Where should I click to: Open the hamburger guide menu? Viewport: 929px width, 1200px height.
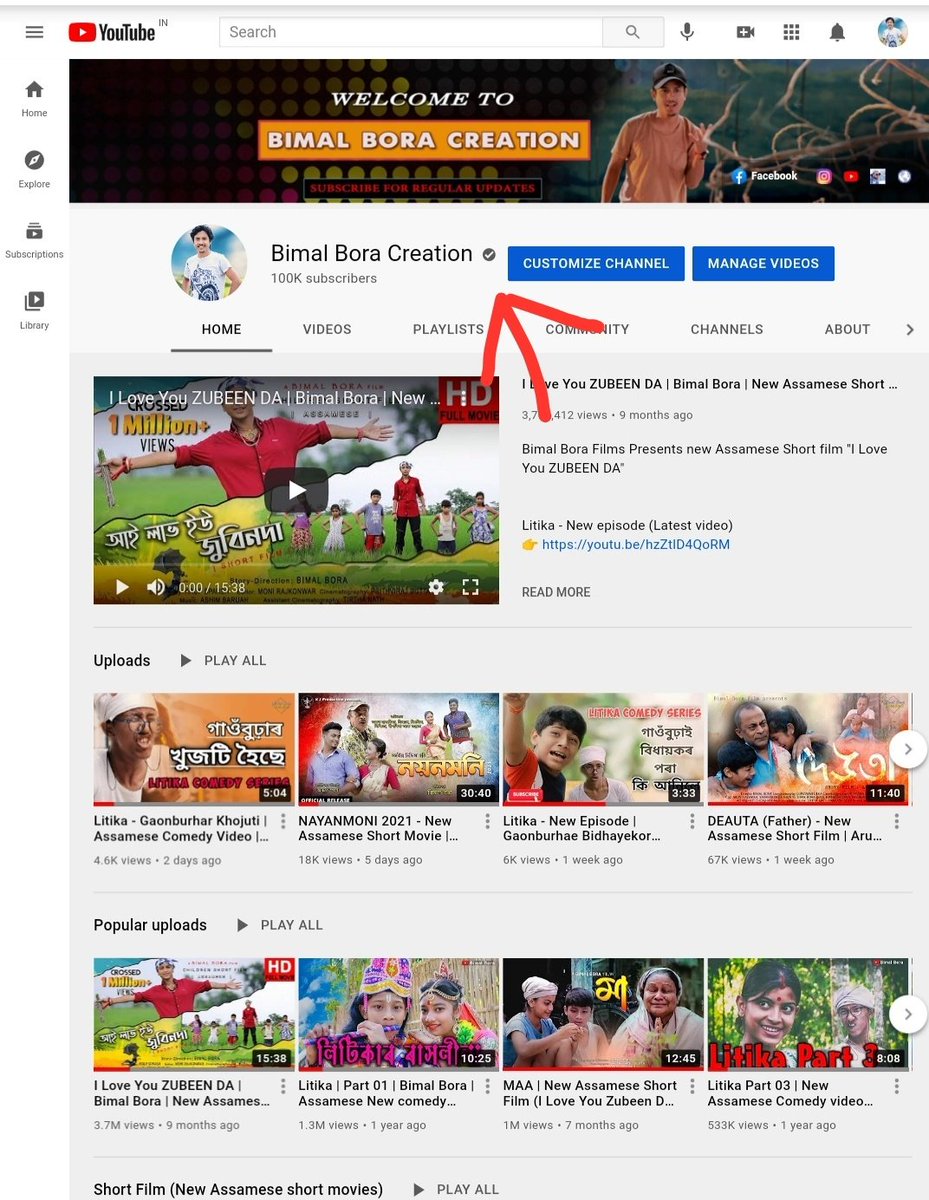[34, 32]
